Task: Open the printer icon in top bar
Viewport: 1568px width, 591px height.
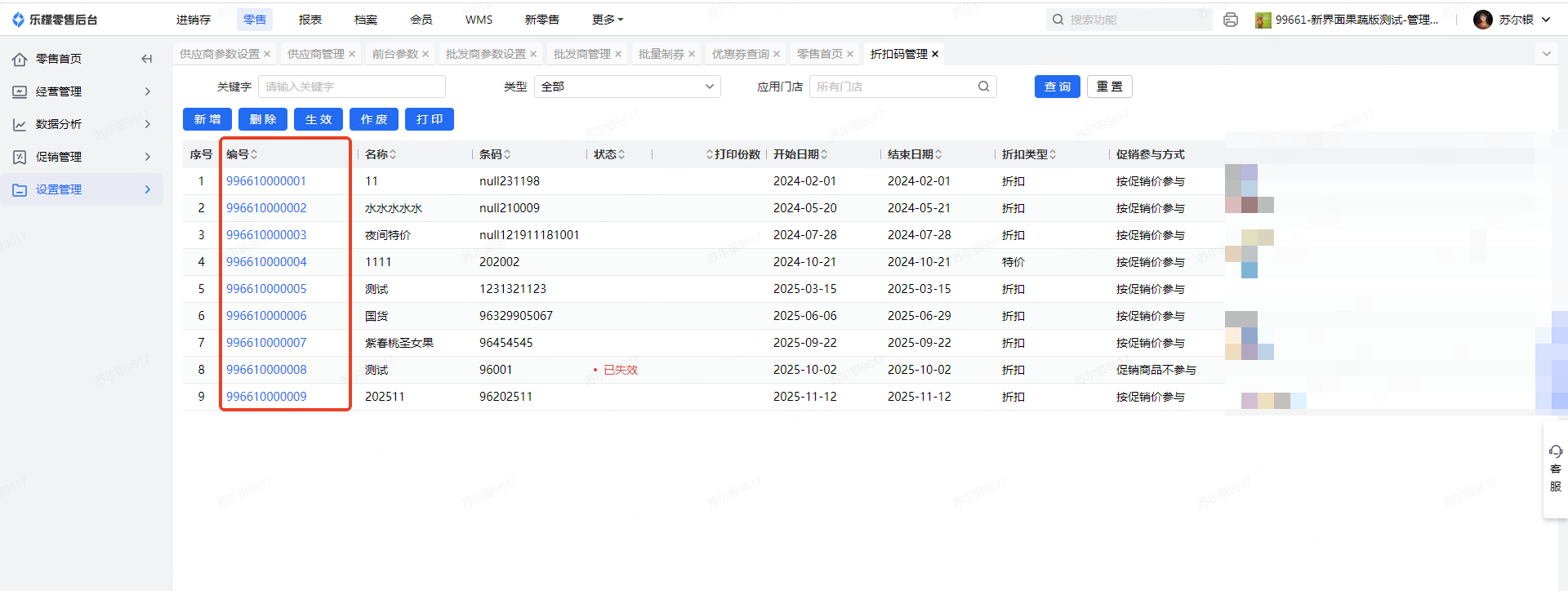Action: (x=1231, y=20)
